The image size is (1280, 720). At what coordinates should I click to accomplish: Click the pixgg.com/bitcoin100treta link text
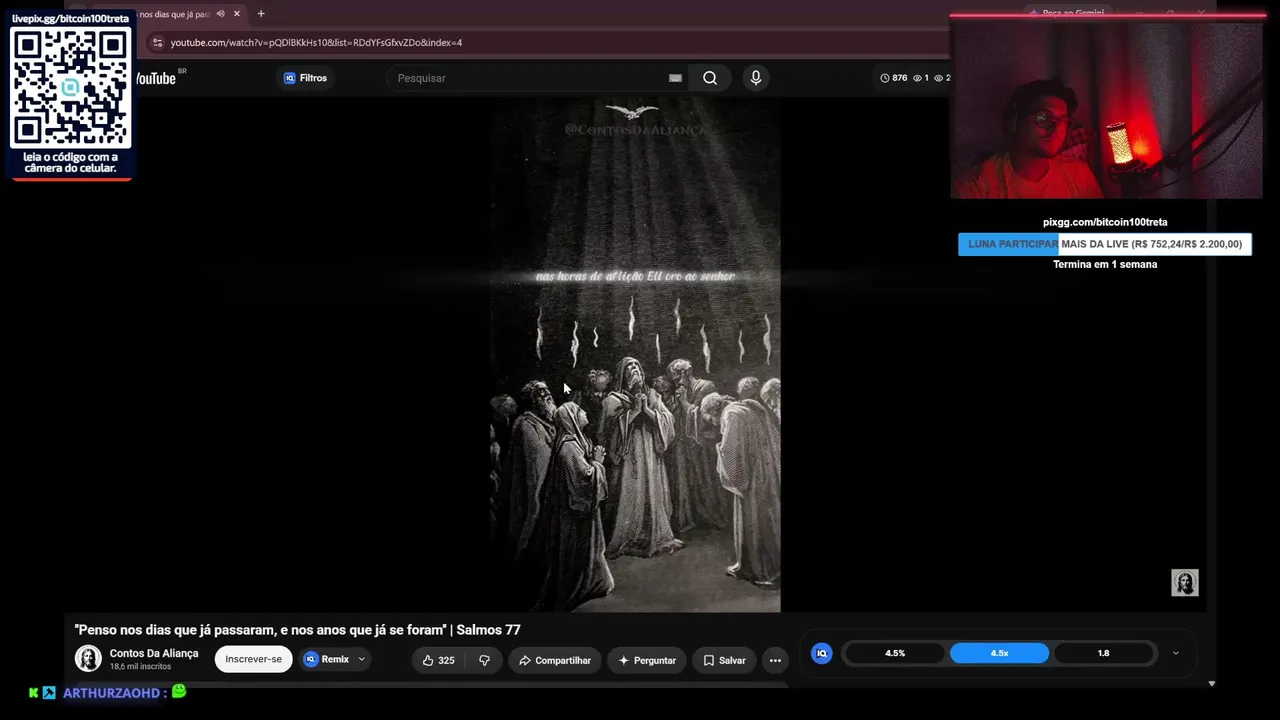point(1105,222)
